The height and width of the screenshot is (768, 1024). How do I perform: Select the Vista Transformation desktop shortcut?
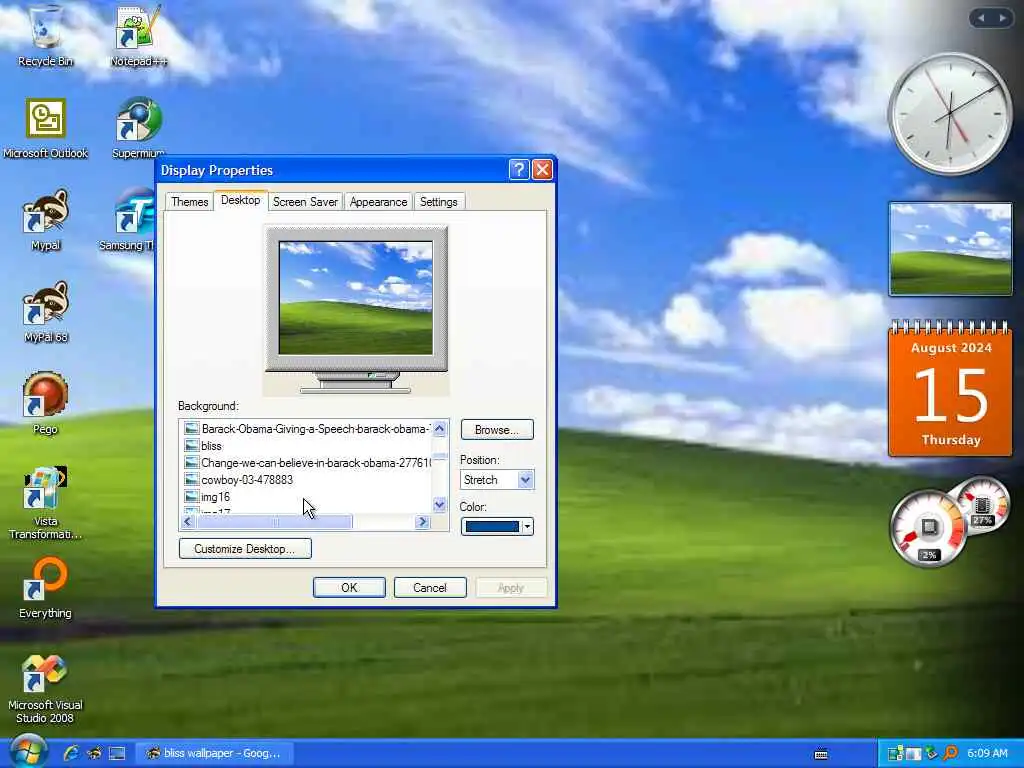click(45, 503)
